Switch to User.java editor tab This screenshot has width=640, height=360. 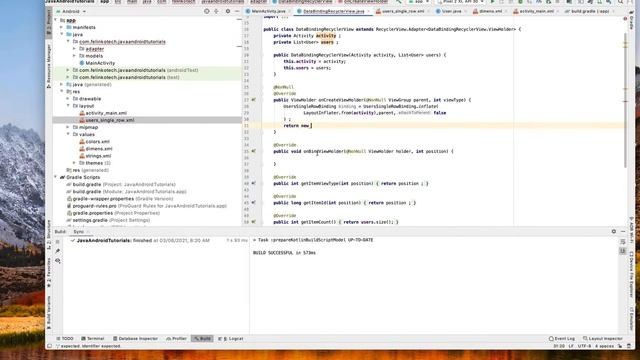click(451, 11)
